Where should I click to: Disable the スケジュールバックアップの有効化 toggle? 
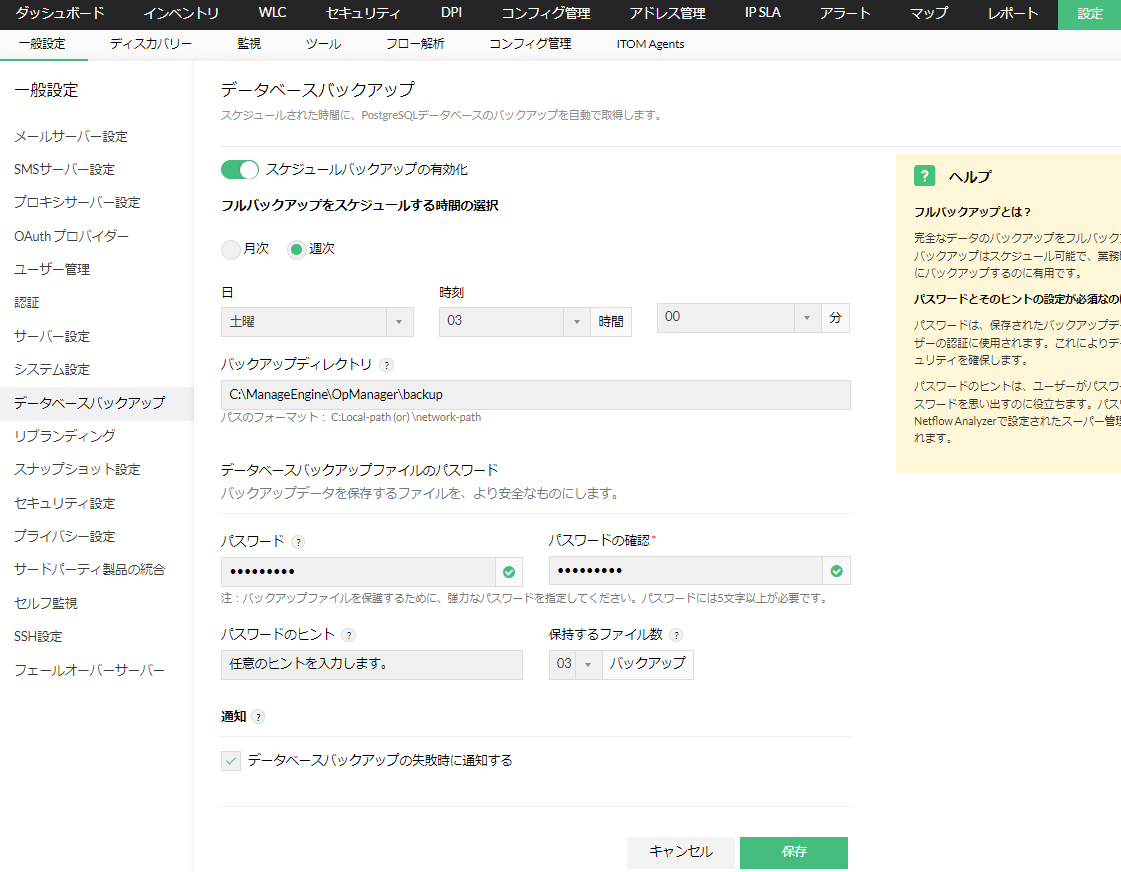[x=240, y=170]
